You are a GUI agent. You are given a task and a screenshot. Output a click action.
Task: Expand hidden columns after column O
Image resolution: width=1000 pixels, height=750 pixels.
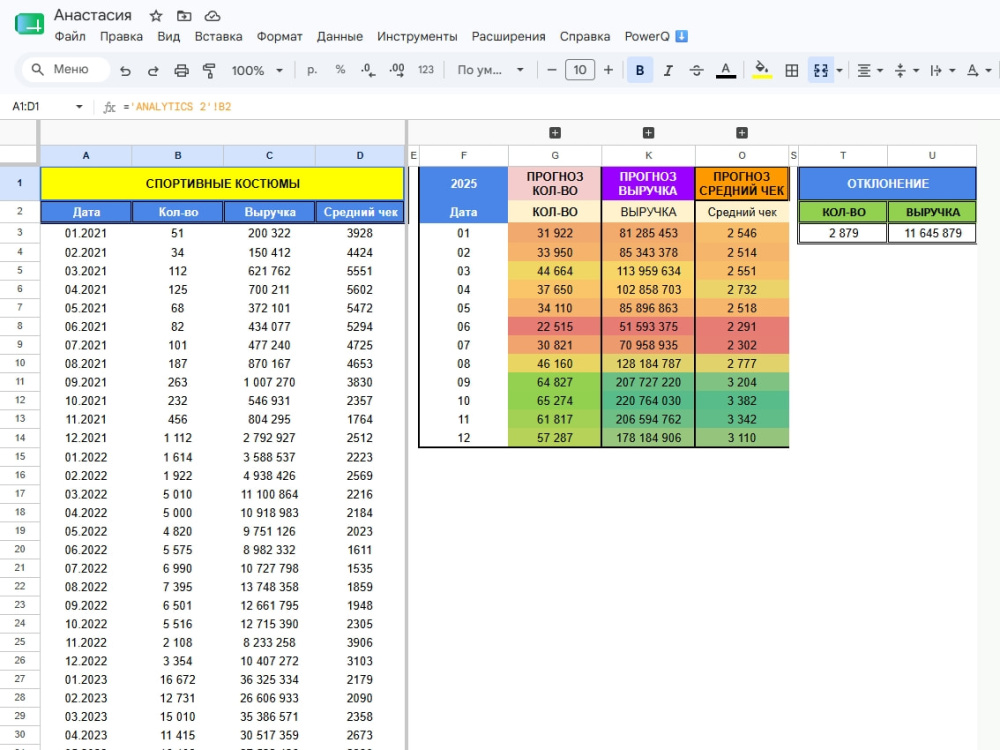coord(742,133)
